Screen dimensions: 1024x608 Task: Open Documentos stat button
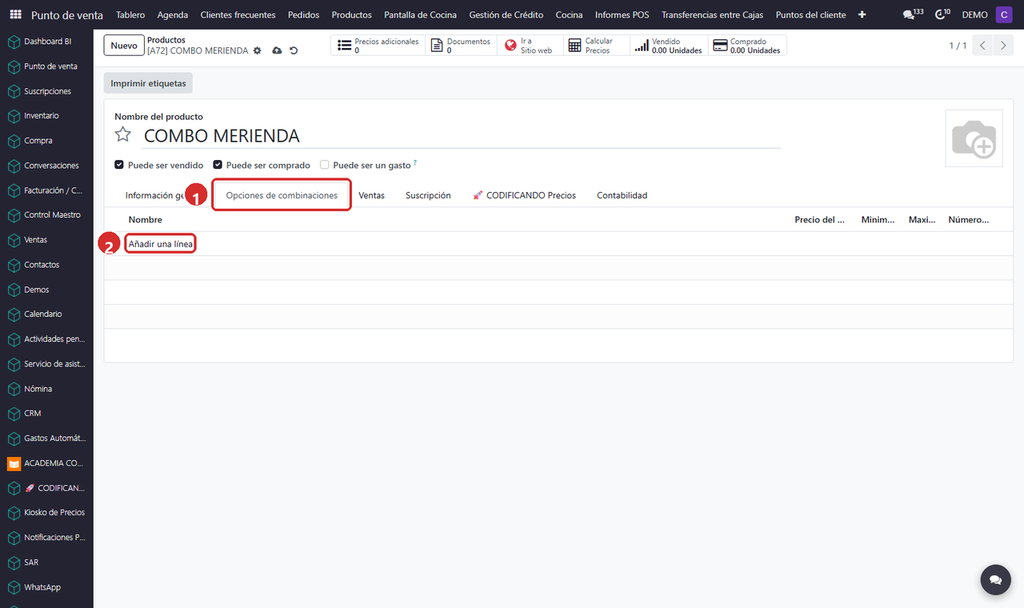[x=462, y=45]
